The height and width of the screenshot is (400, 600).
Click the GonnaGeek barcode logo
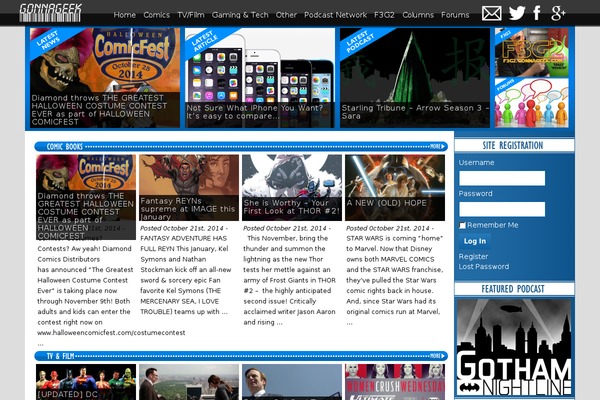[50, 13]
